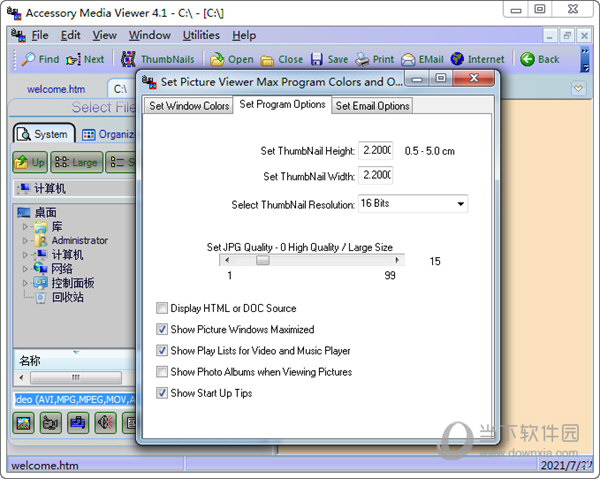
Task: Click the Print printer toolbar icon
Action: 362,59
